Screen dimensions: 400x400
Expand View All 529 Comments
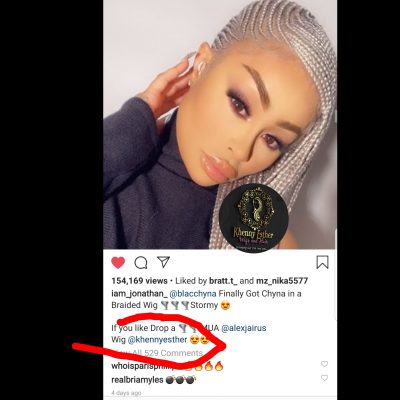pos(159,353)
